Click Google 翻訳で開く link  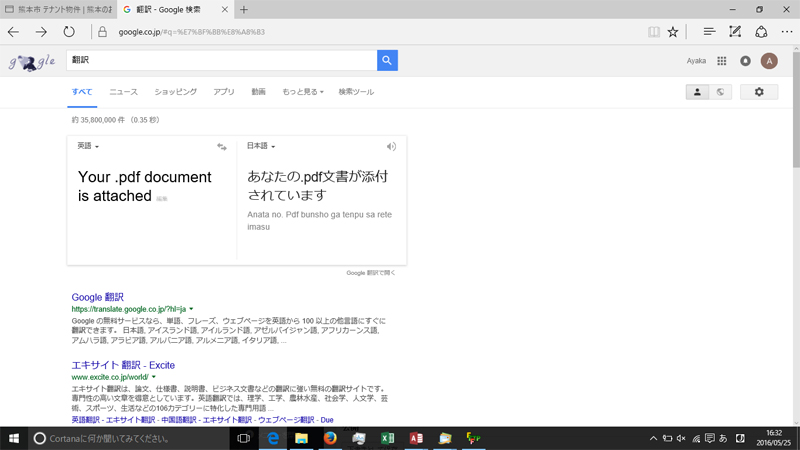point(371,273)
